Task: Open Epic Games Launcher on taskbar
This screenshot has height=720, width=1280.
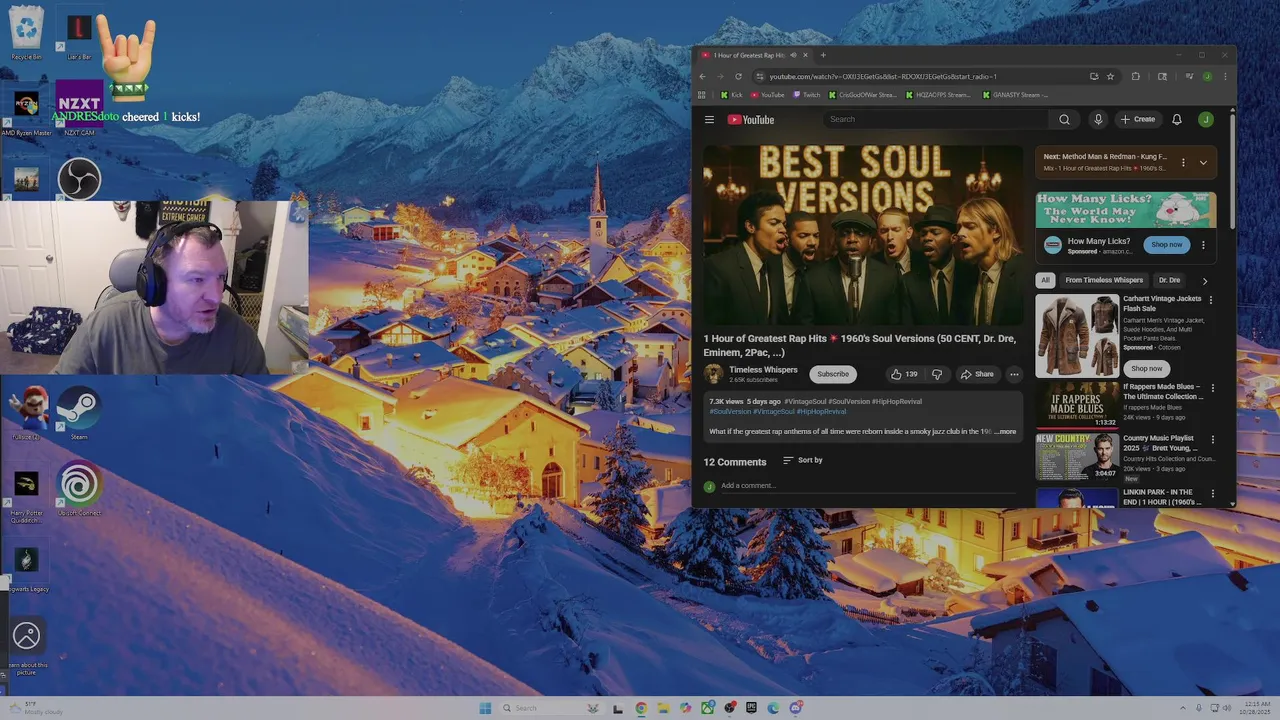Action: (751, 708)
